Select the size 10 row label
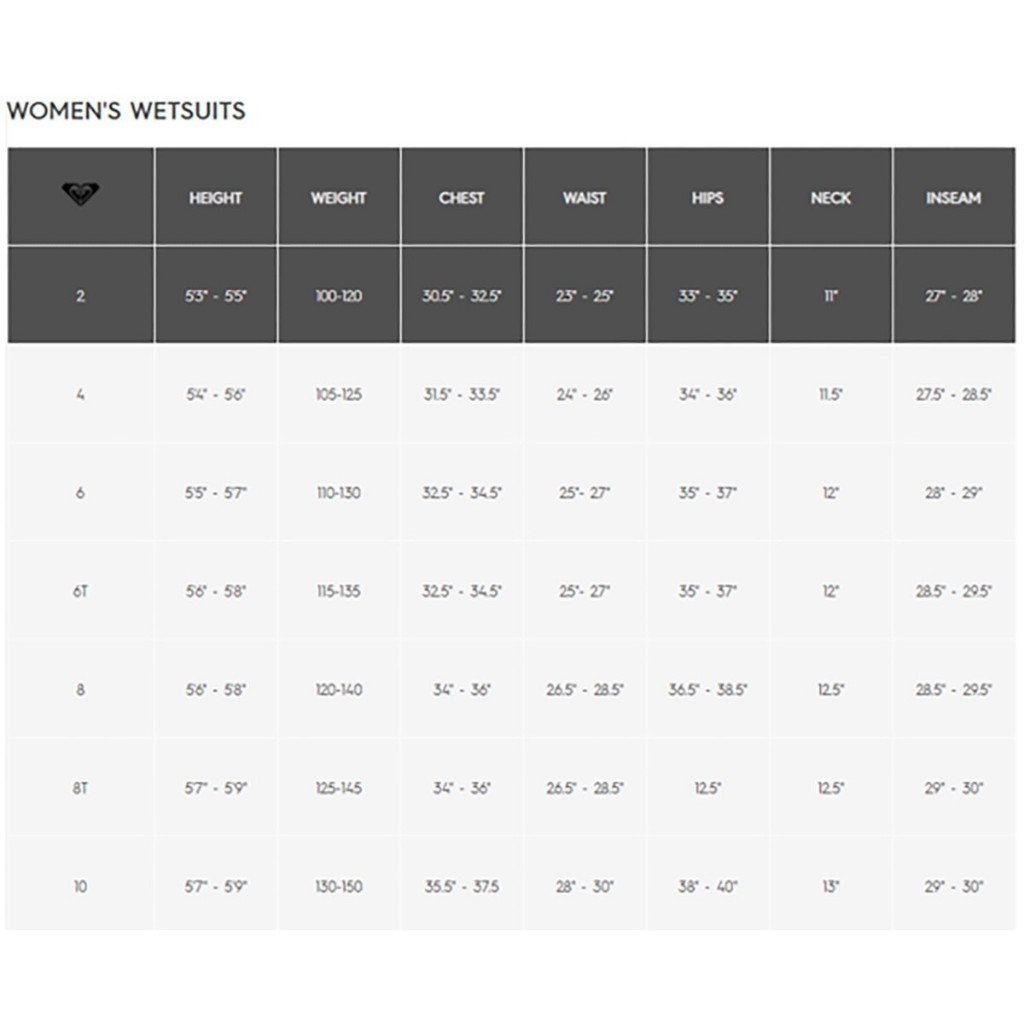Screen dimensions: 1024x1024 click(x=80, y=886)
